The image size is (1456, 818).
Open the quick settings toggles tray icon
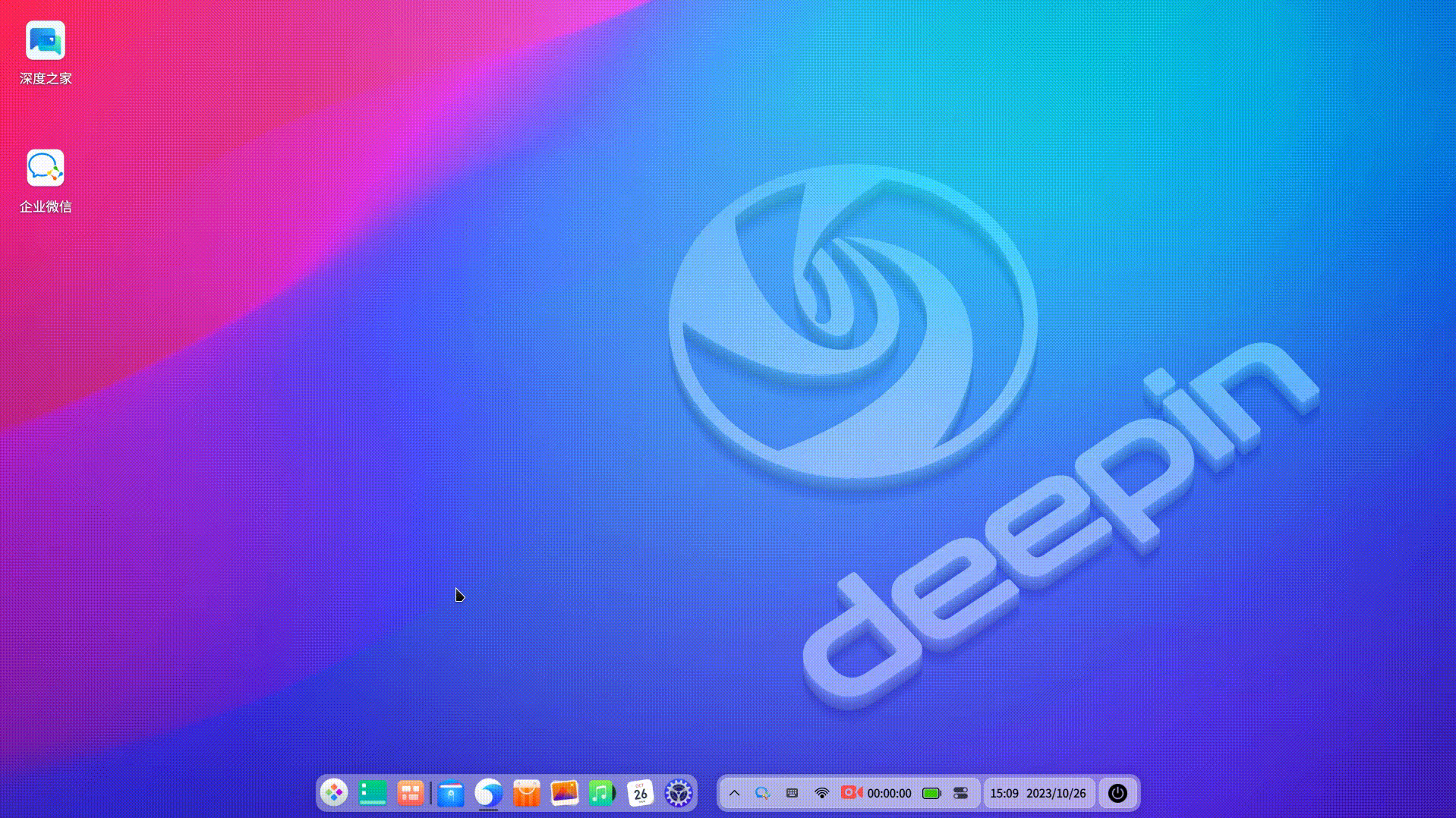tap(960, 793)
